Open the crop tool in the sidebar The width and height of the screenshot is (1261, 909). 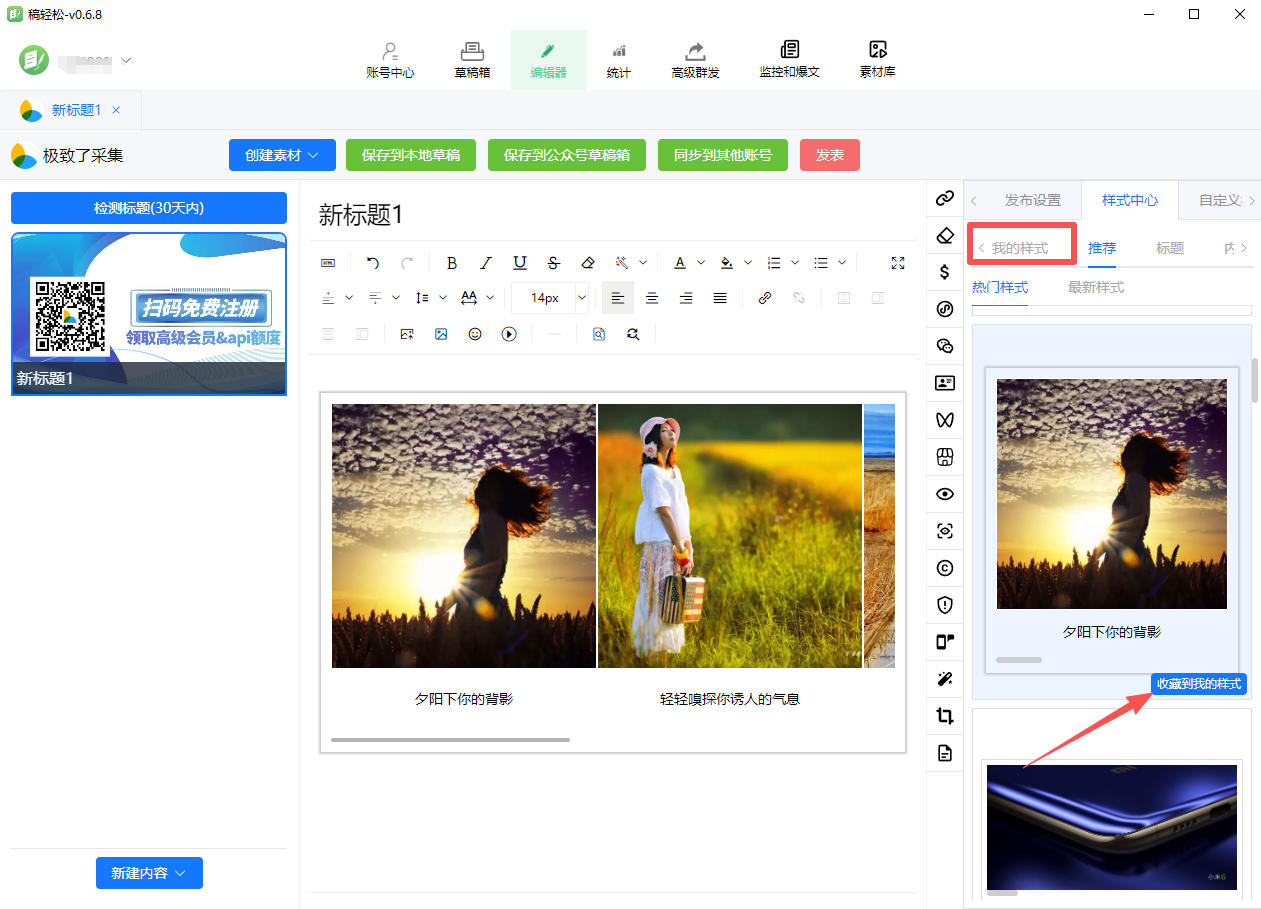click(x=944, y=716)
